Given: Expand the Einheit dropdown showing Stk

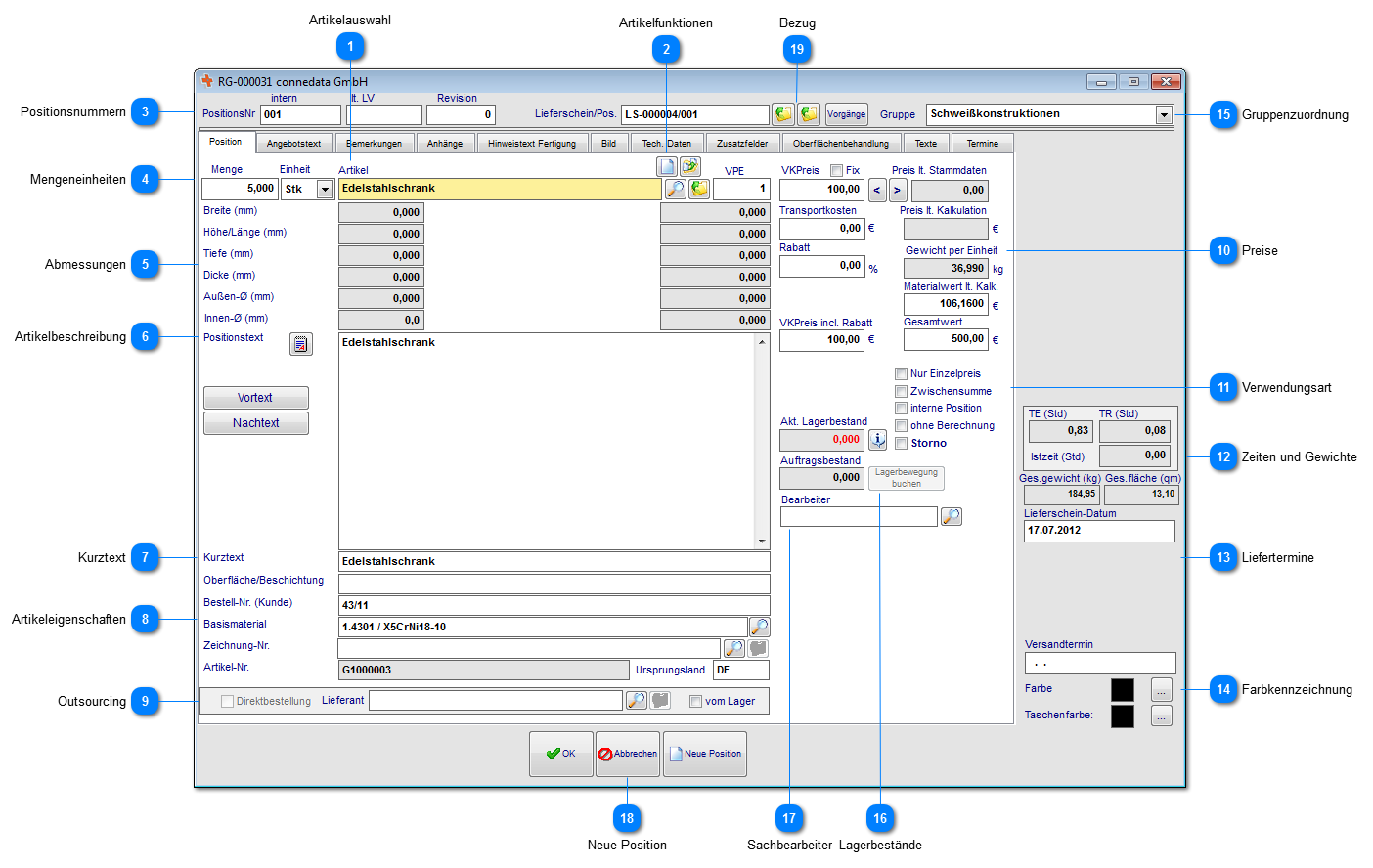Looking at the screenshot, I should 326,190.
